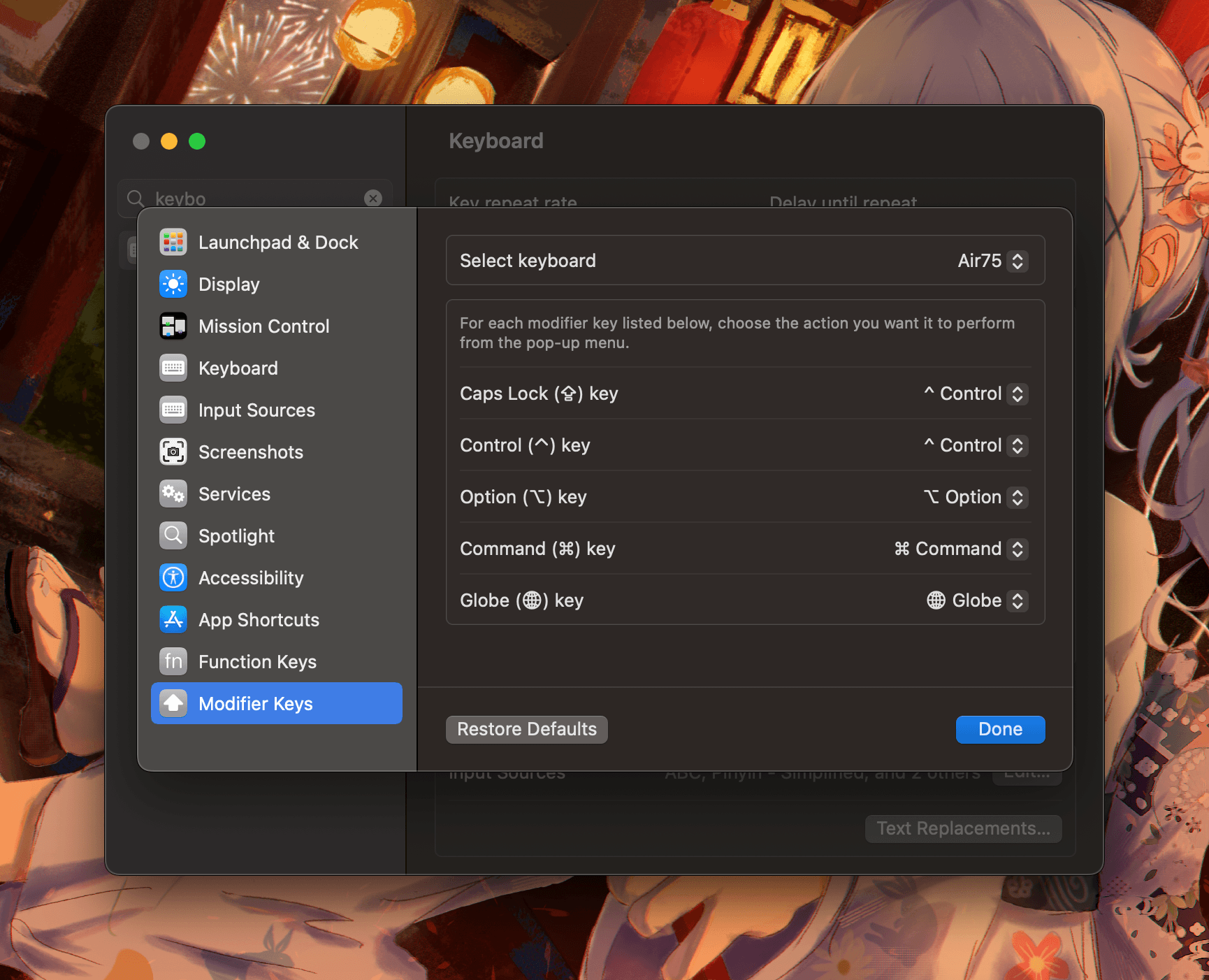
Task: Click the Keyboard icon in sidebar list
Action: (173, 368)
